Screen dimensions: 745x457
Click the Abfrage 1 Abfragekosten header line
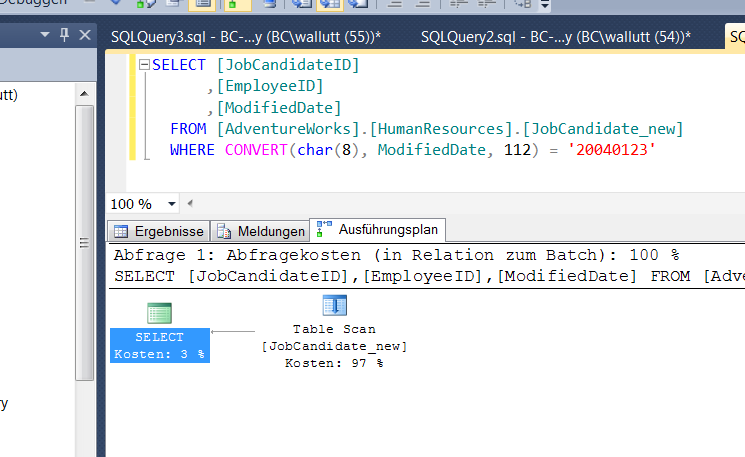(x=397, y=255)
